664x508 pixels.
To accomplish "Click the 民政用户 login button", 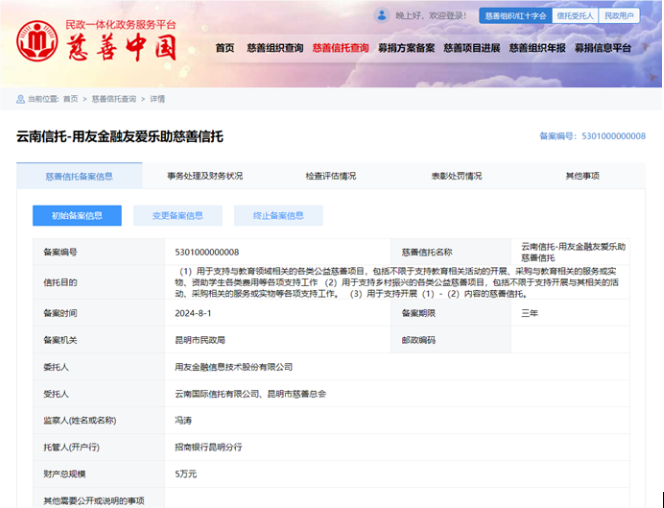I will 620,16.
